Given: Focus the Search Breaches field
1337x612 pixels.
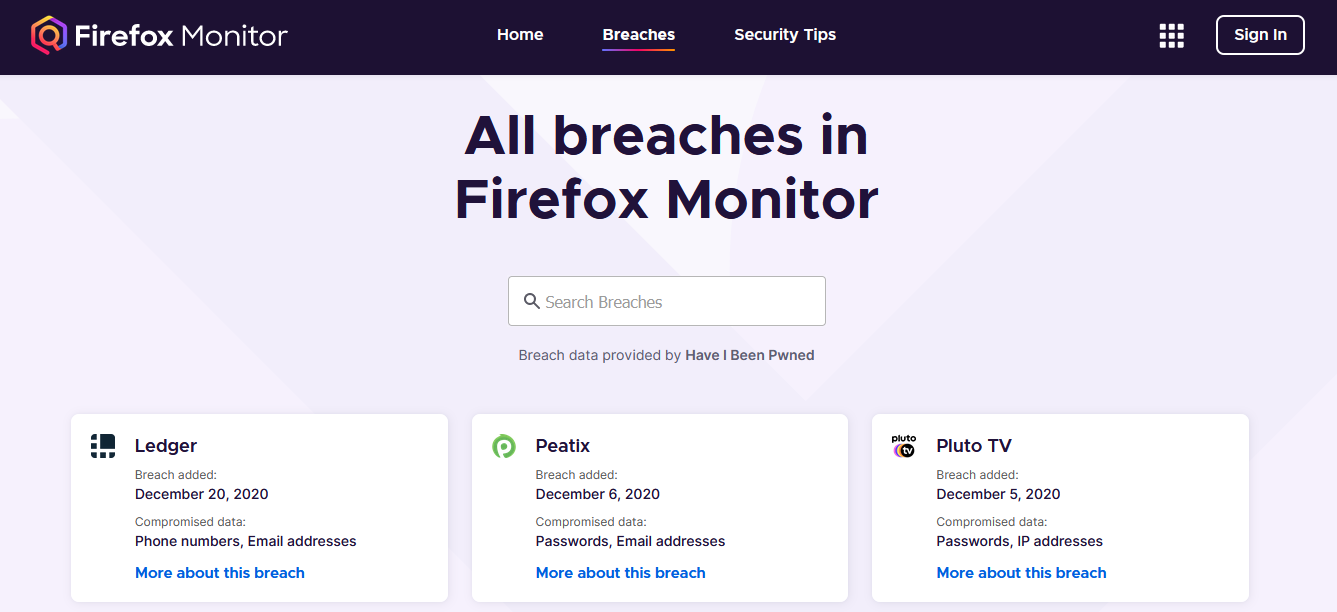Looking at the screenshot, I should pos(667,301).
